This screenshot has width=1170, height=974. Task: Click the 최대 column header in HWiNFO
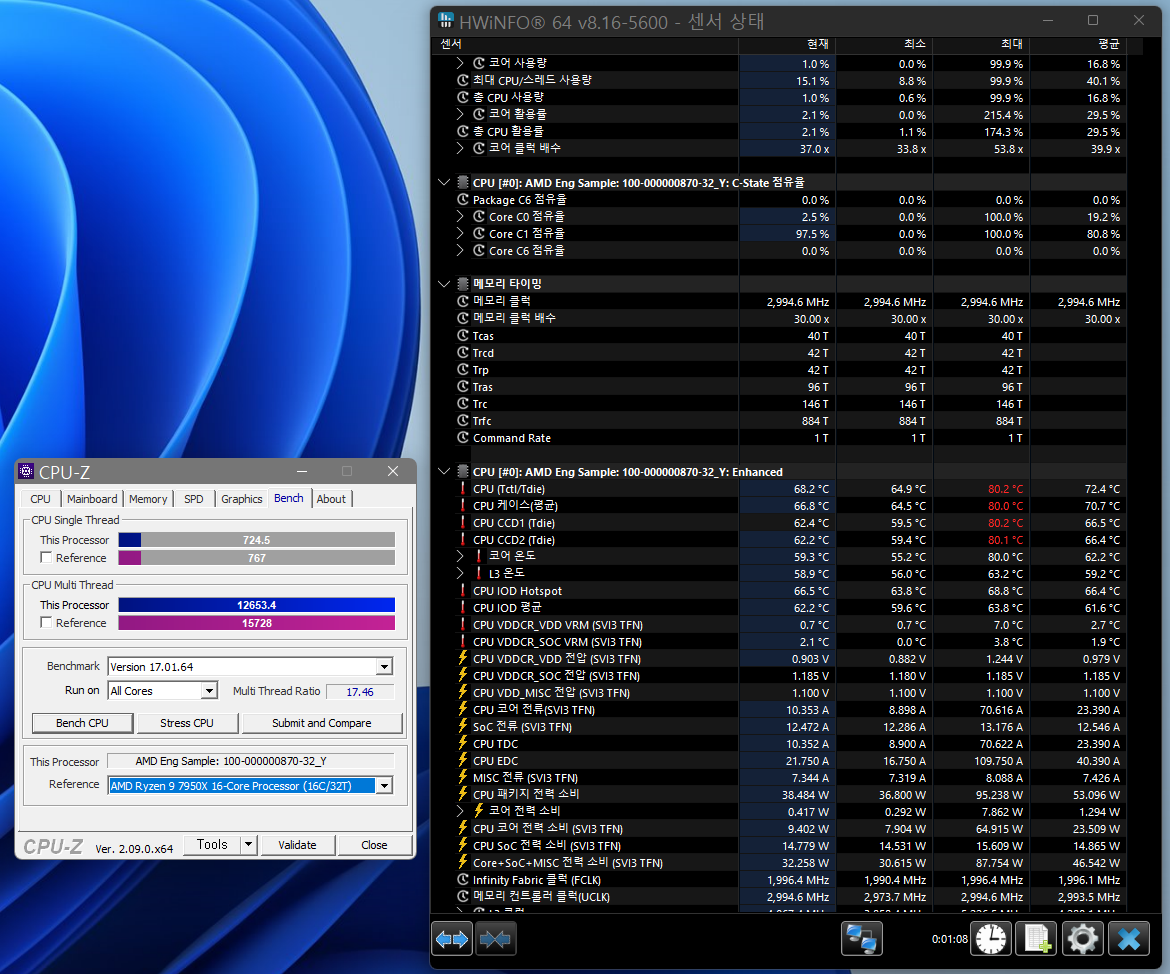[x=981, y=44]
